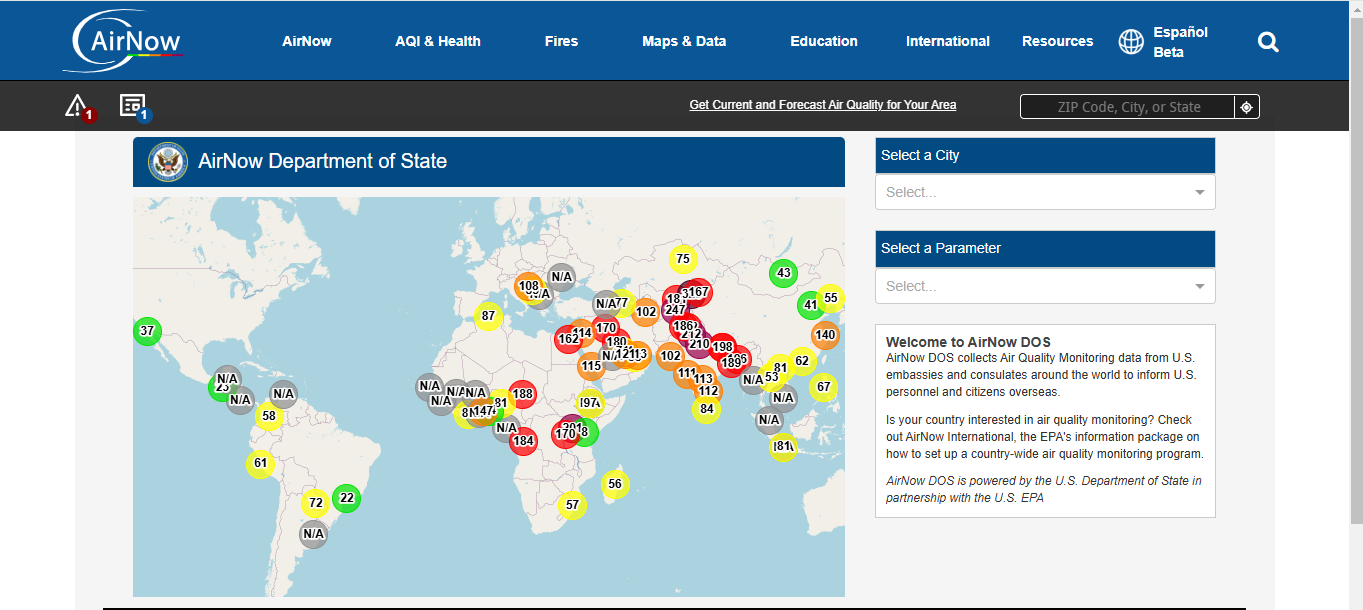Open the Maps & Data menu
This screenshot has height=610, width=1363.
tap(684, 41)
